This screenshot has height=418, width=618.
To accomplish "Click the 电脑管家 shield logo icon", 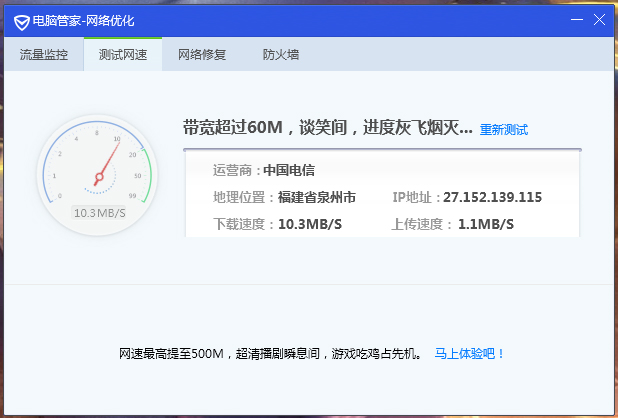I will point(22,22).
